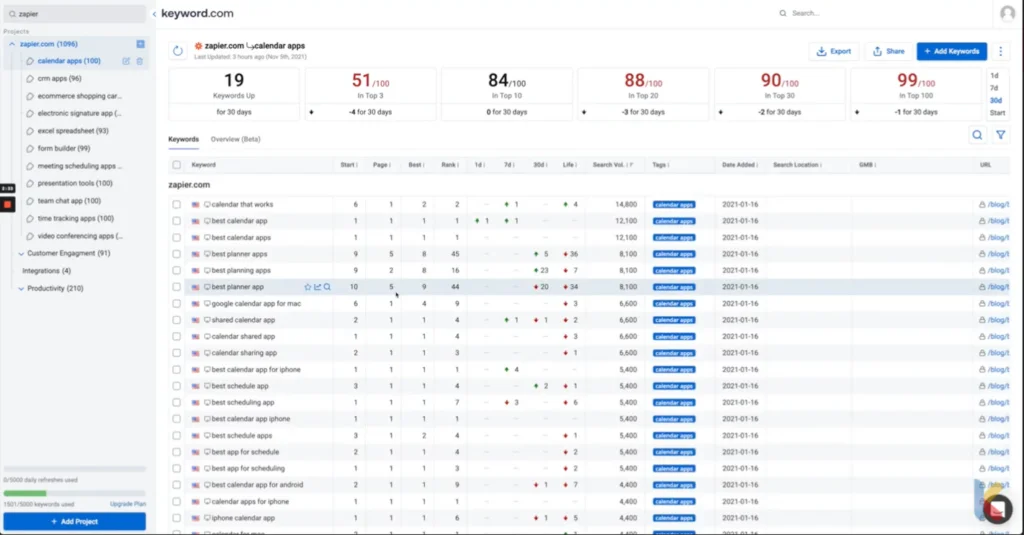
Task: Open the /blog/ URL for best calendar apps
Action: click(x=998, y=238)
